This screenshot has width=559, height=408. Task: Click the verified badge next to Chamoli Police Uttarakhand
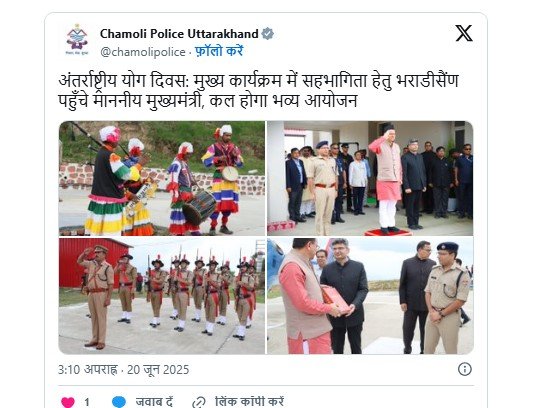click(x=268, y=34)
